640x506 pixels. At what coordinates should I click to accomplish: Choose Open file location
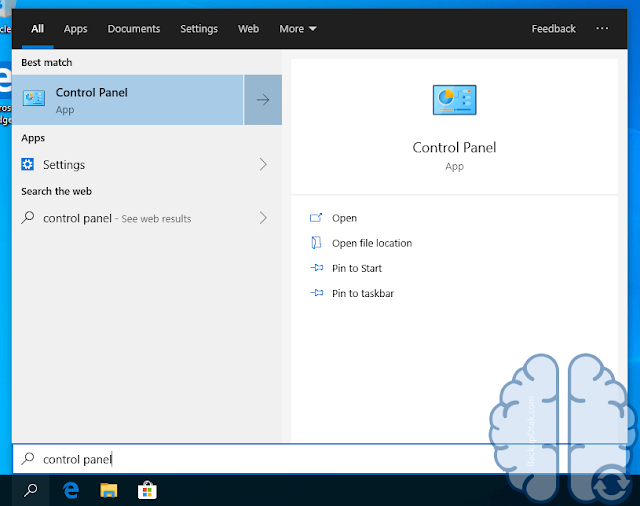coord(372,243)
